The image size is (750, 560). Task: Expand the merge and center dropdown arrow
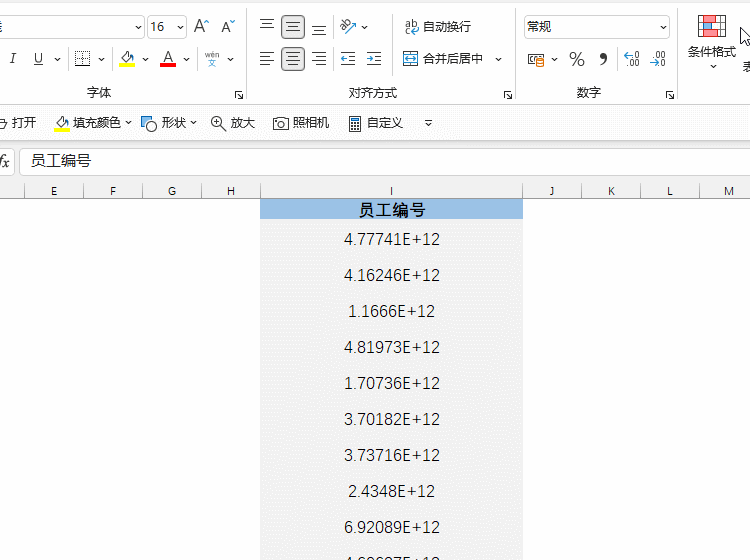(499, 59)
